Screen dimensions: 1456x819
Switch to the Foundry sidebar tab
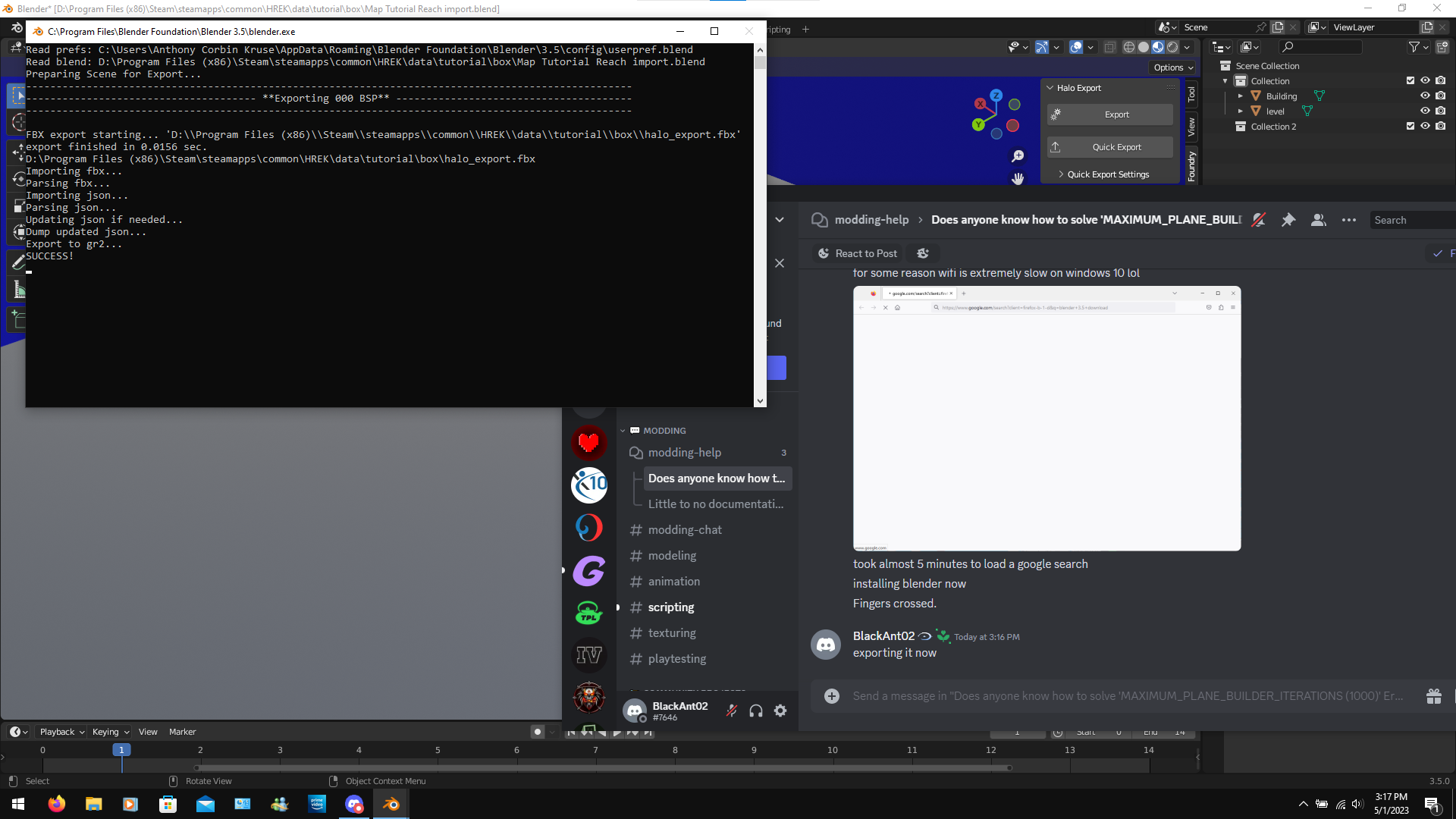[x=1192, y=161]
